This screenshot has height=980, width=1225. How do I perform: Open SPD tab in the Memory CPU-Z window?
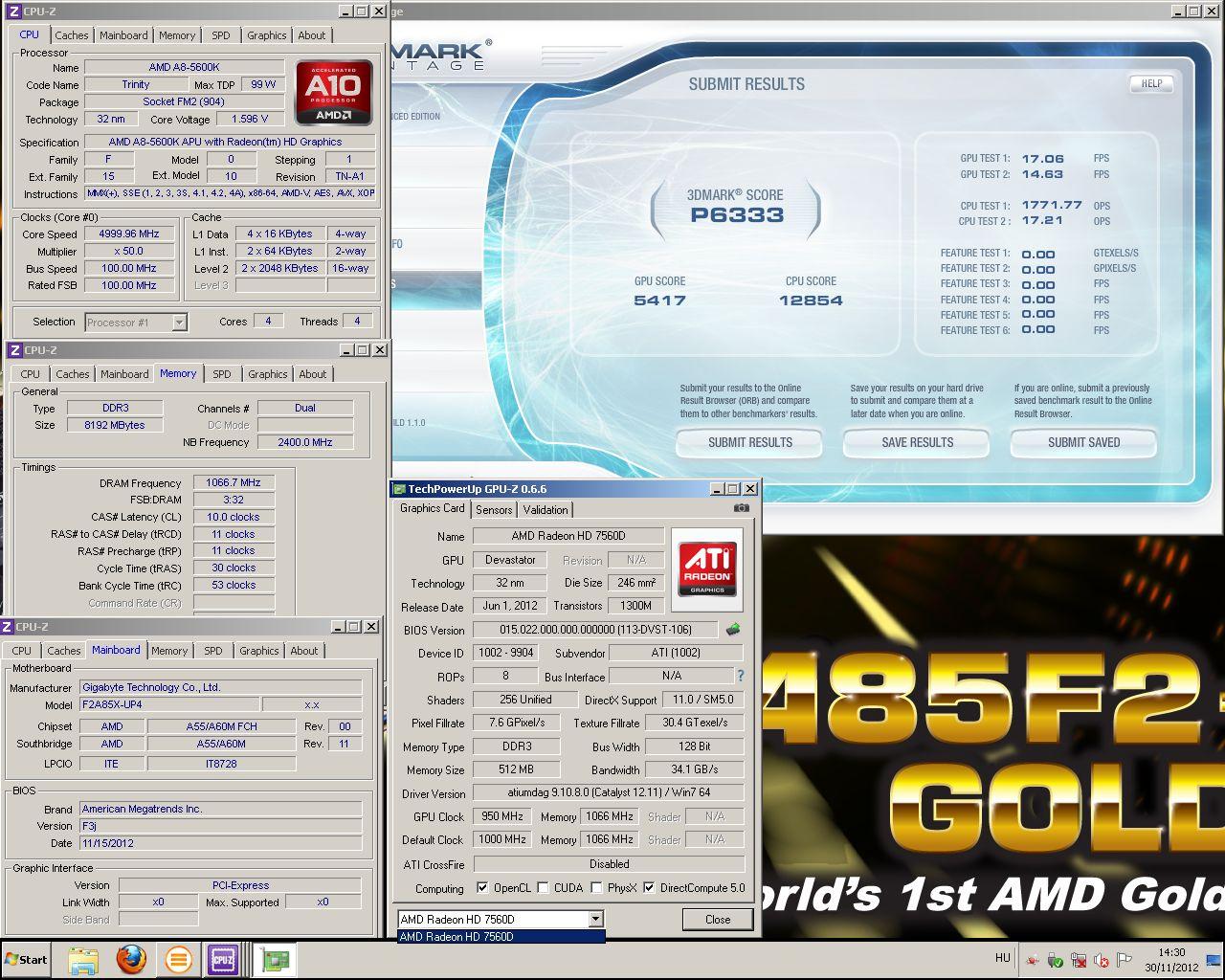(222, 374)
